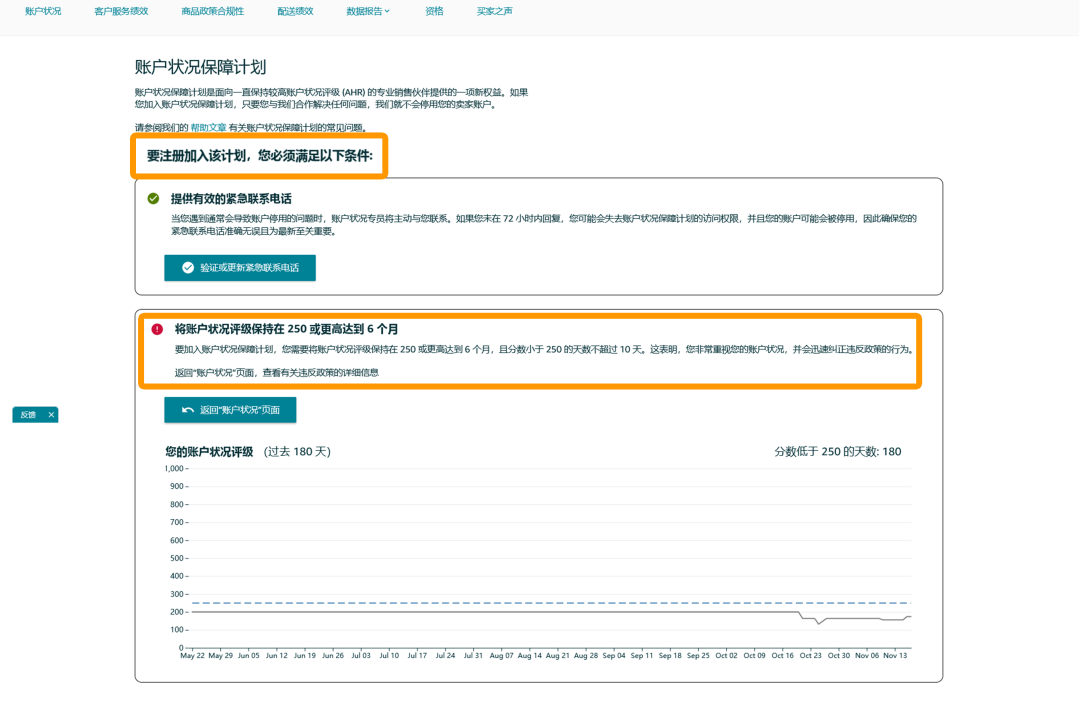The image size is (1080, 702).
Task: Click the chevron next to 数据报告
Action: click(387, 11)
